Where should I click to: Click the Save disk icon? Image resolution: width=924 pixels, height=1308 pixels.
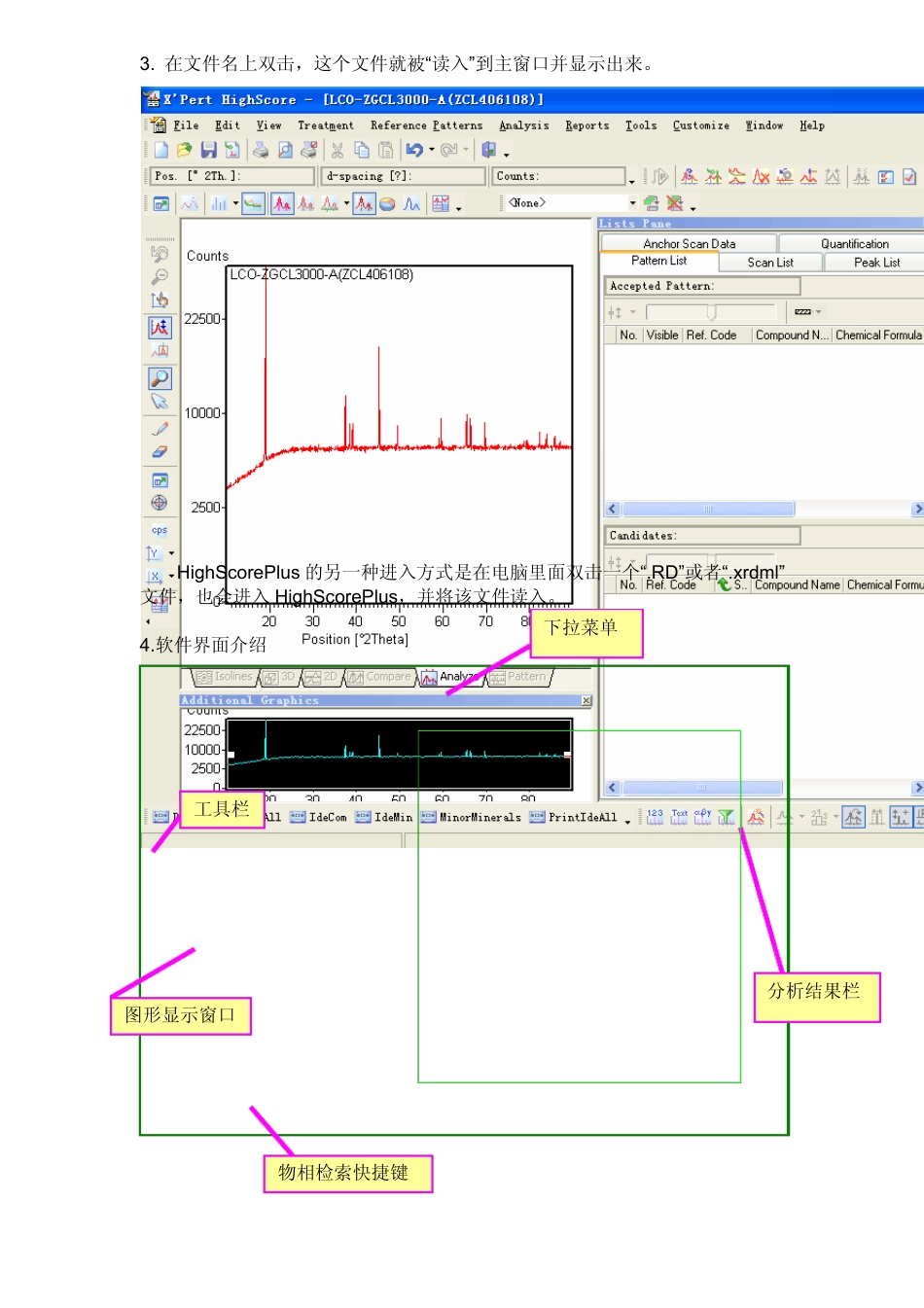[x=208, y=150]
